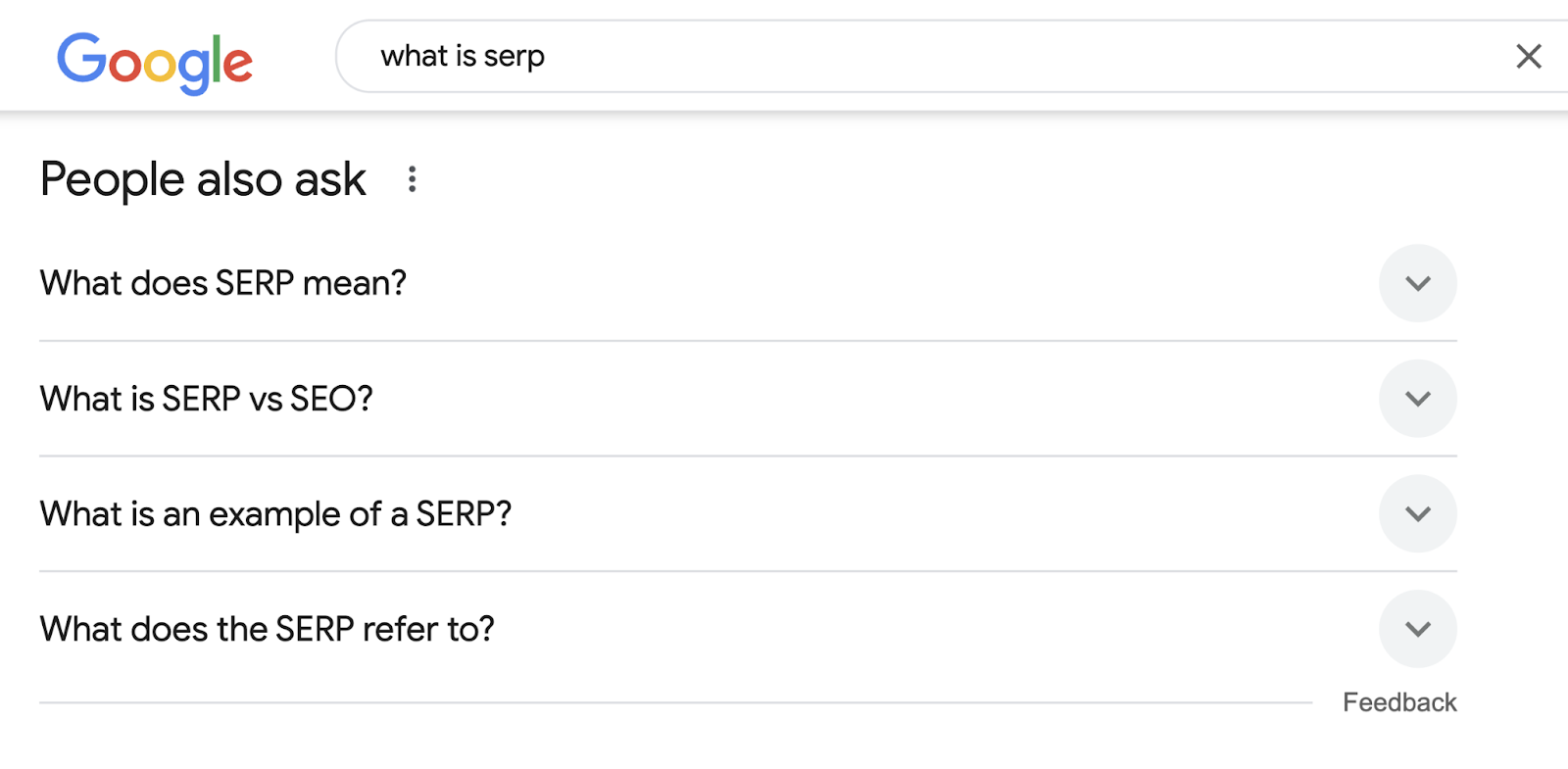Expand the "What does SERP mean?" chevron
The image size is (1568, 769).
[x=1417, y=283]
